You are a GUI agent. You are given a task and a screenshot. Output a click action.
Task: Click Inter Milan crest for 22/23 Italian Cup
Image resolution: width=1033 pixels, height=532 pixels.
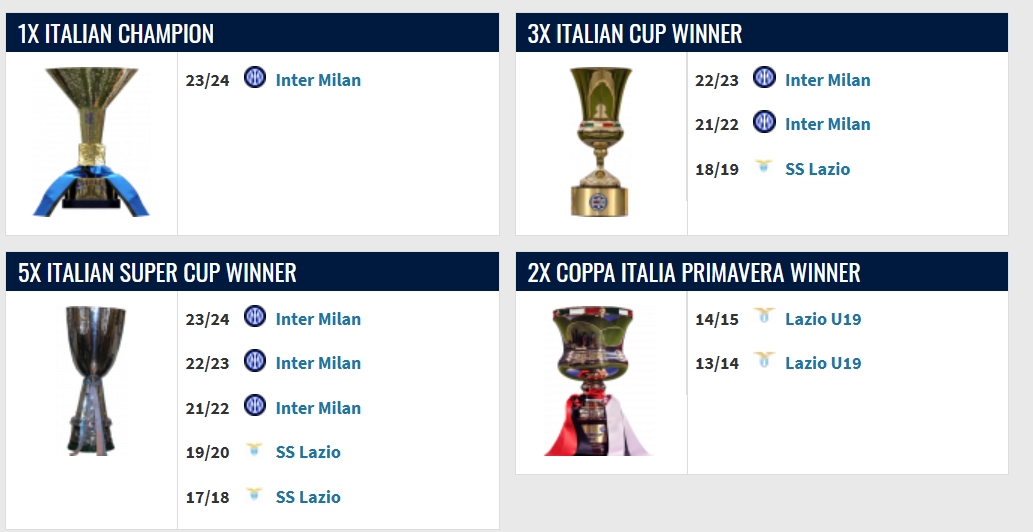tap(764, 78)
